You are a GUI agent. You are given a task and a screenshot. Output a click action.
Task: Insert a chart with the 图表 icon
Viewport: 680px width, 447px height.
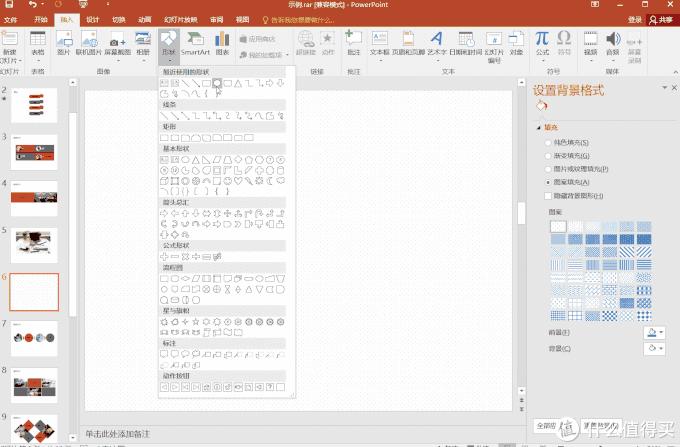[x=222, y=44]
